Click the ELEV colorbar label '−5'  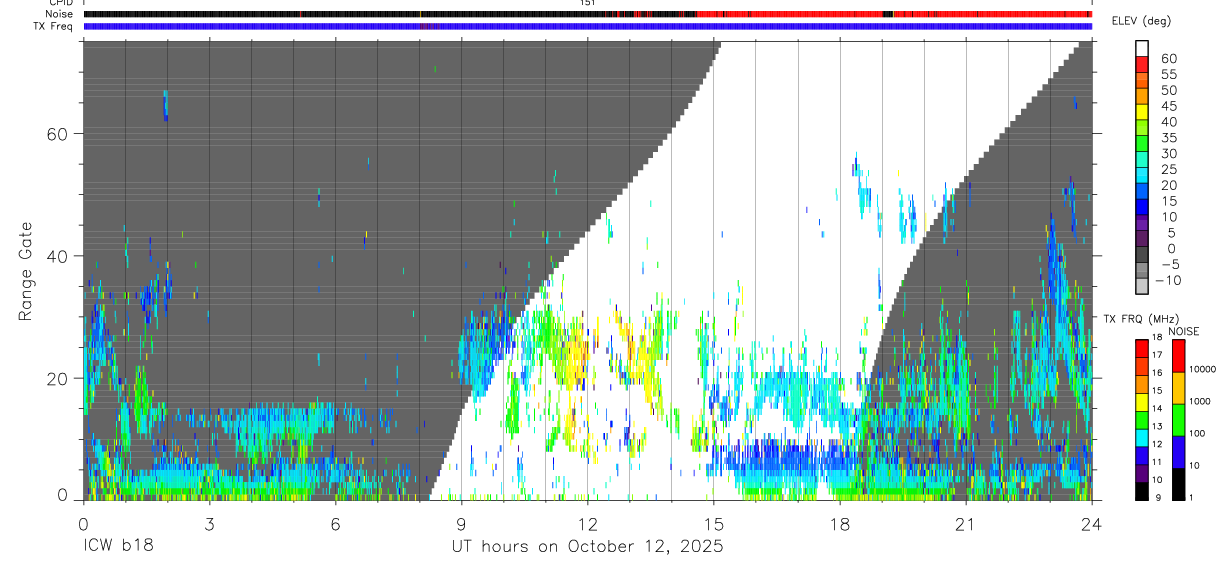(x=1169, y=264)
